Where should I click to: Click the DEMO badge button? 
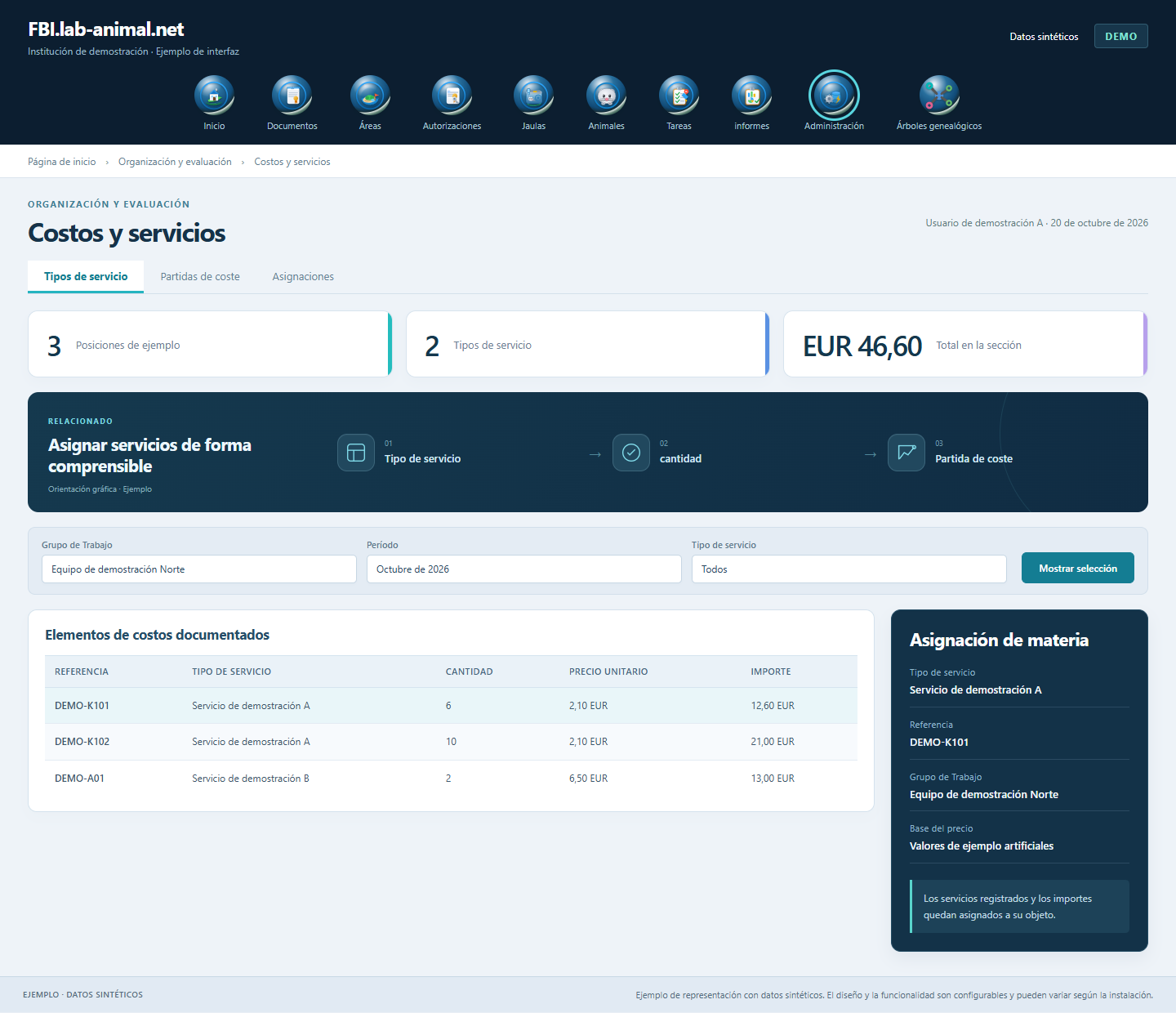[1121, 36]
